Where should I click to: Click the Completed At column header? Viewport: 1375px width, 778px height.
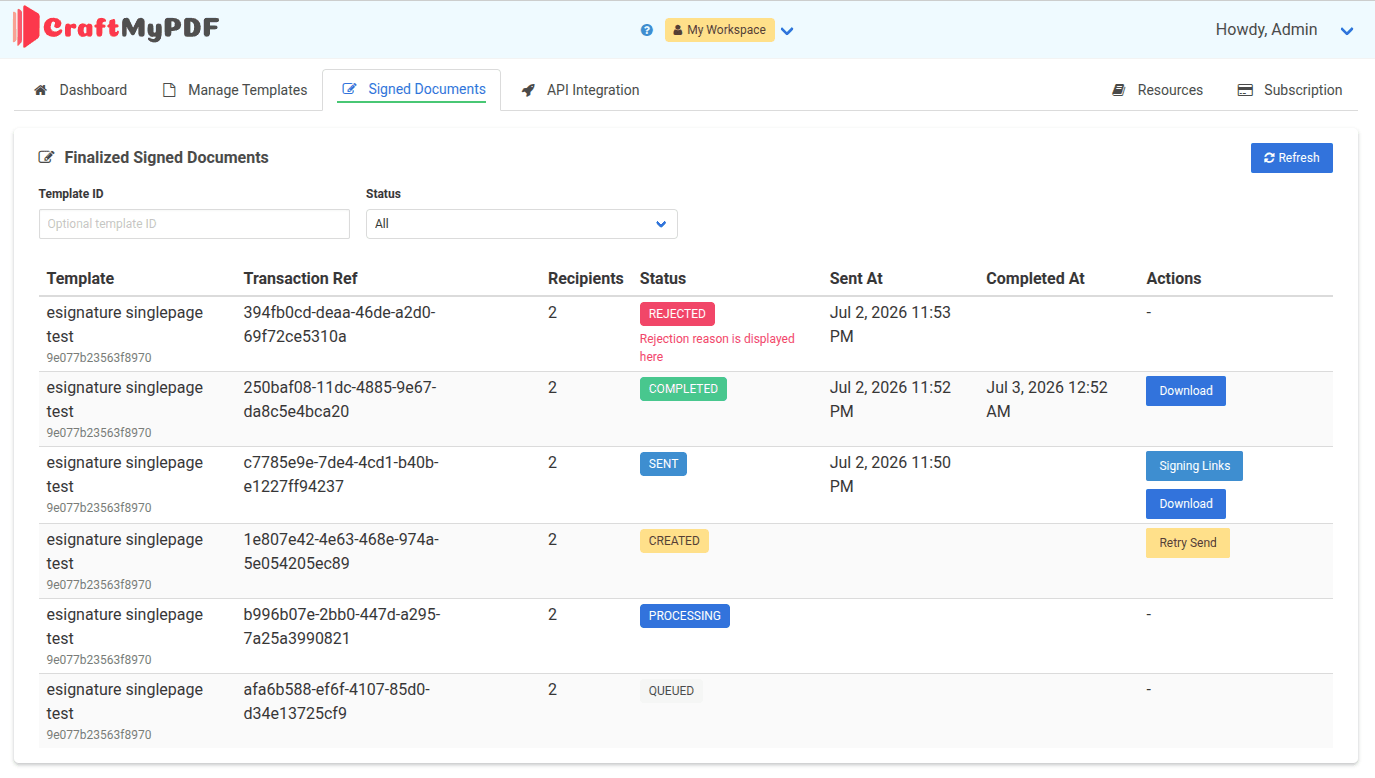[1035, 278]
